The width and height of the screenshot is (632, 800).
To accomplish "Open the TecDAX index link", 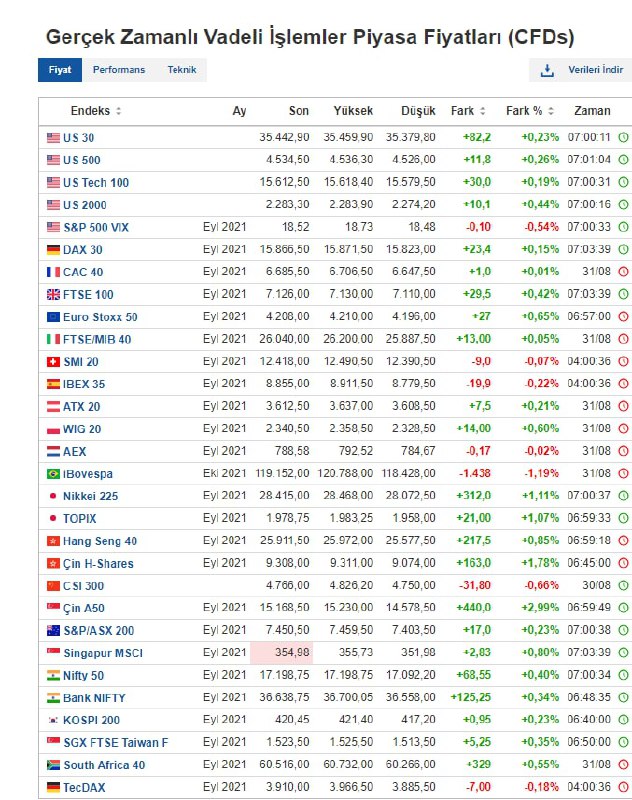I will point(84,788).
